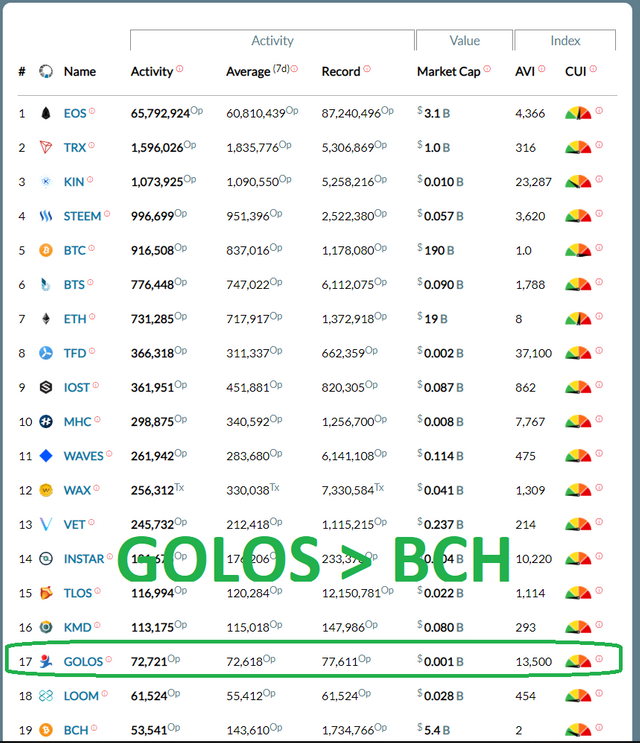The image size is (640, 743).
Task: Select the Index group tab
Action: (x=565, y=41)
